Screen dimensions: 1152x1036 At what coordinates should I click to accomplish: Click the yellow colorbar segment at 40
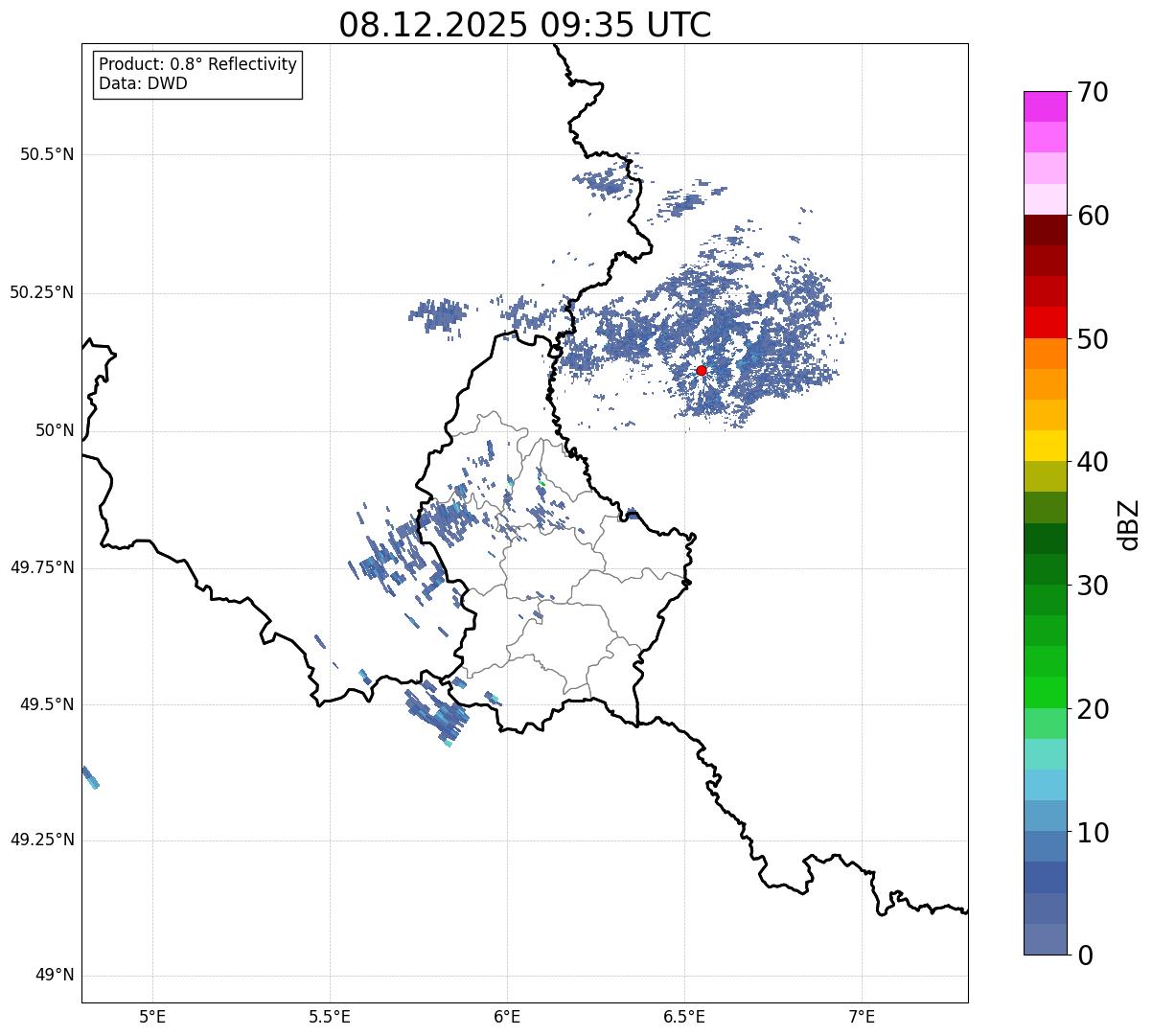click(x=1045, y=446)
